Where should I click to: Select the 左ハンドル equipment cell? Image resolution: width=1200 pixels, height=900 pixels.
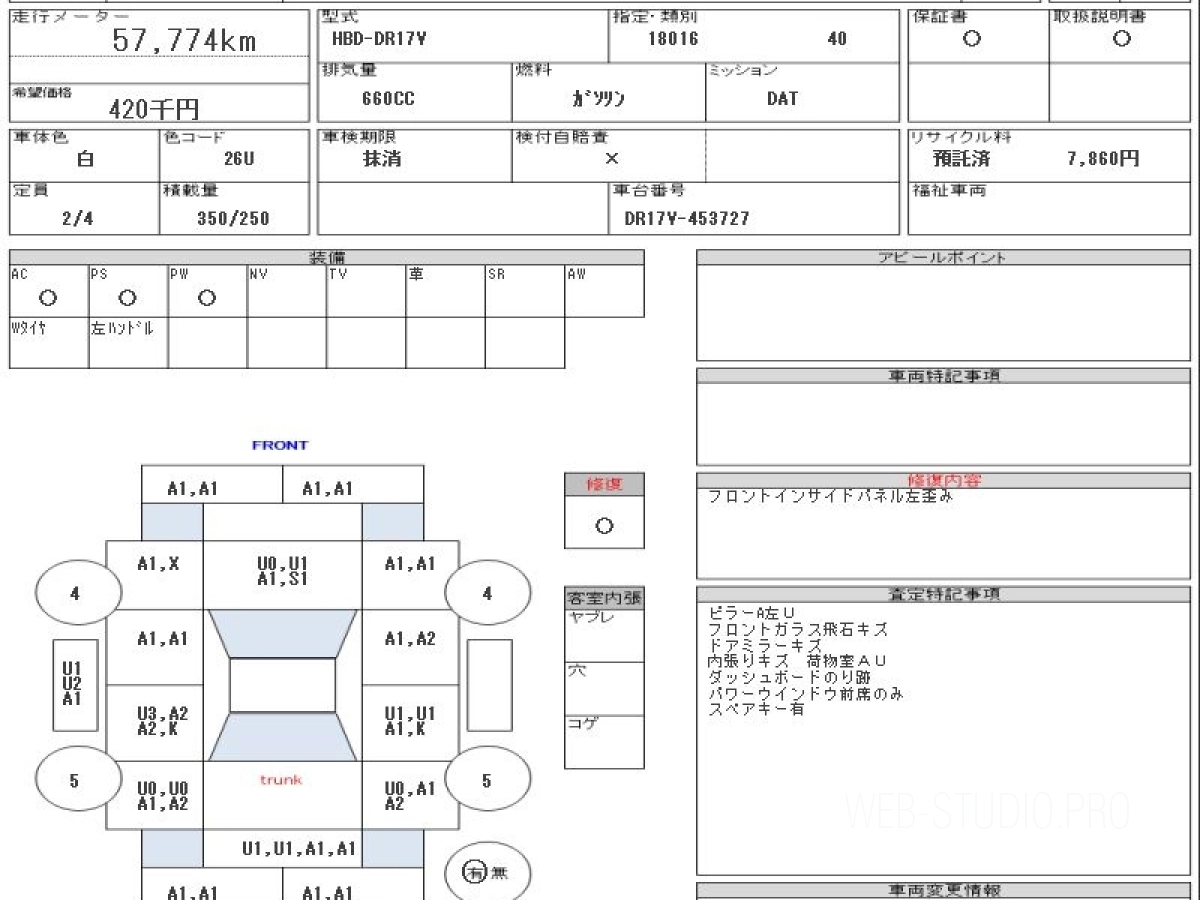[x=128, y=343]
